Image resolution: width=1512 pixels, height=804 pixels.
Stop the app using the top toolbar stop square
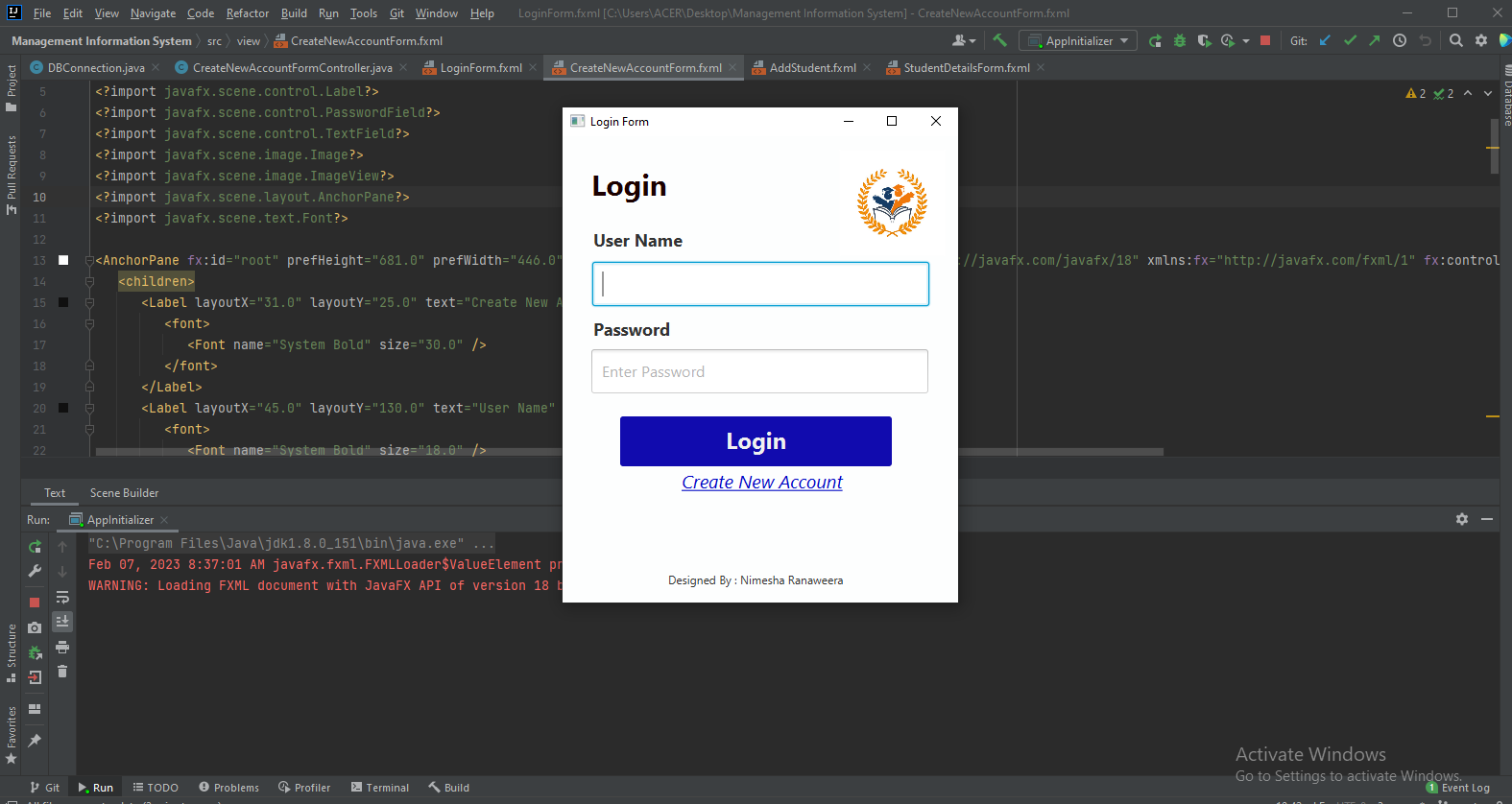point(1265,40)
